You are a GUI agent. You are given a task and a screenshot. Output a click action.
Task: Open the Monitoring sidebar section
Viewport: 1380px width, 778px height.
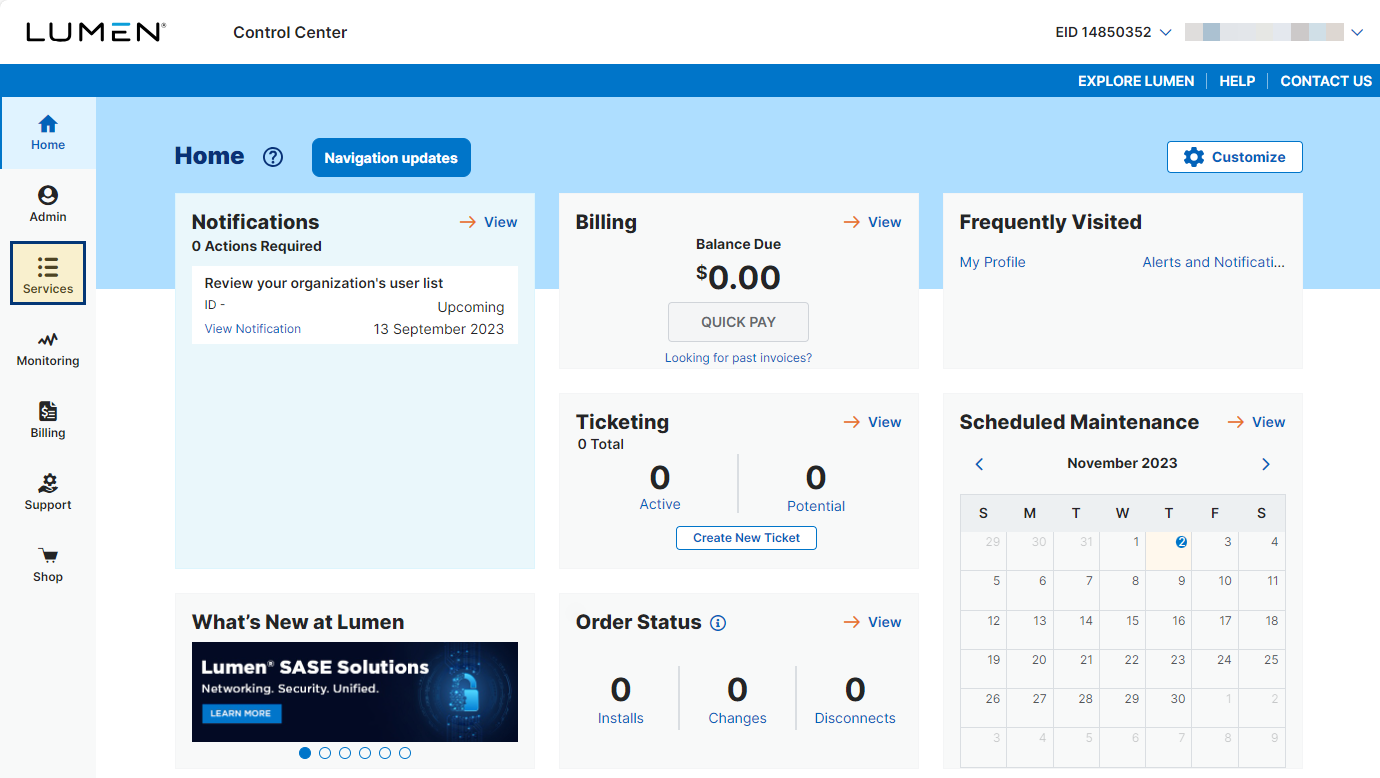click(48, 349)
